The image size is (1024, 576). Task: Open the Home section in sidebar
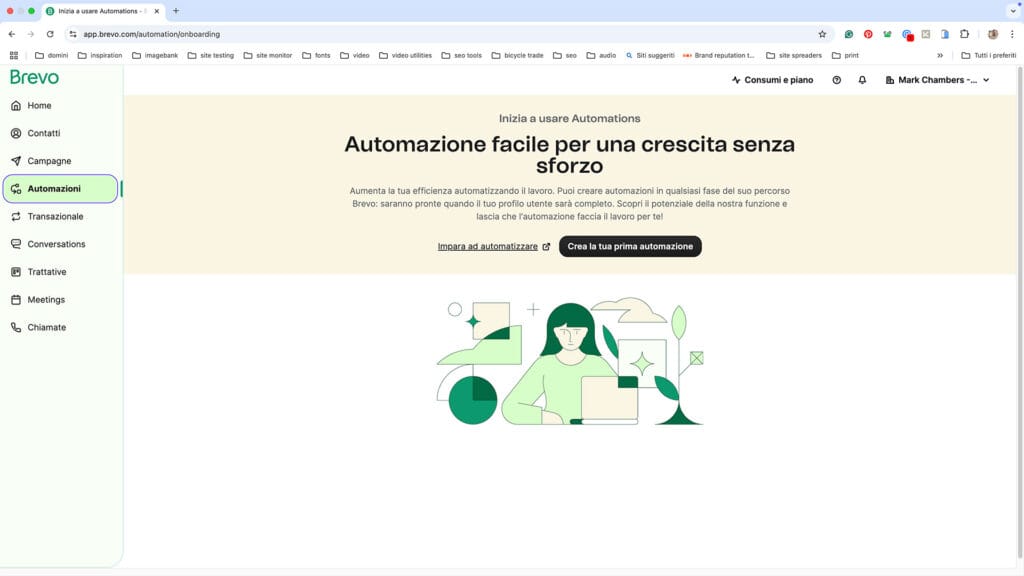tap(39, 106)
